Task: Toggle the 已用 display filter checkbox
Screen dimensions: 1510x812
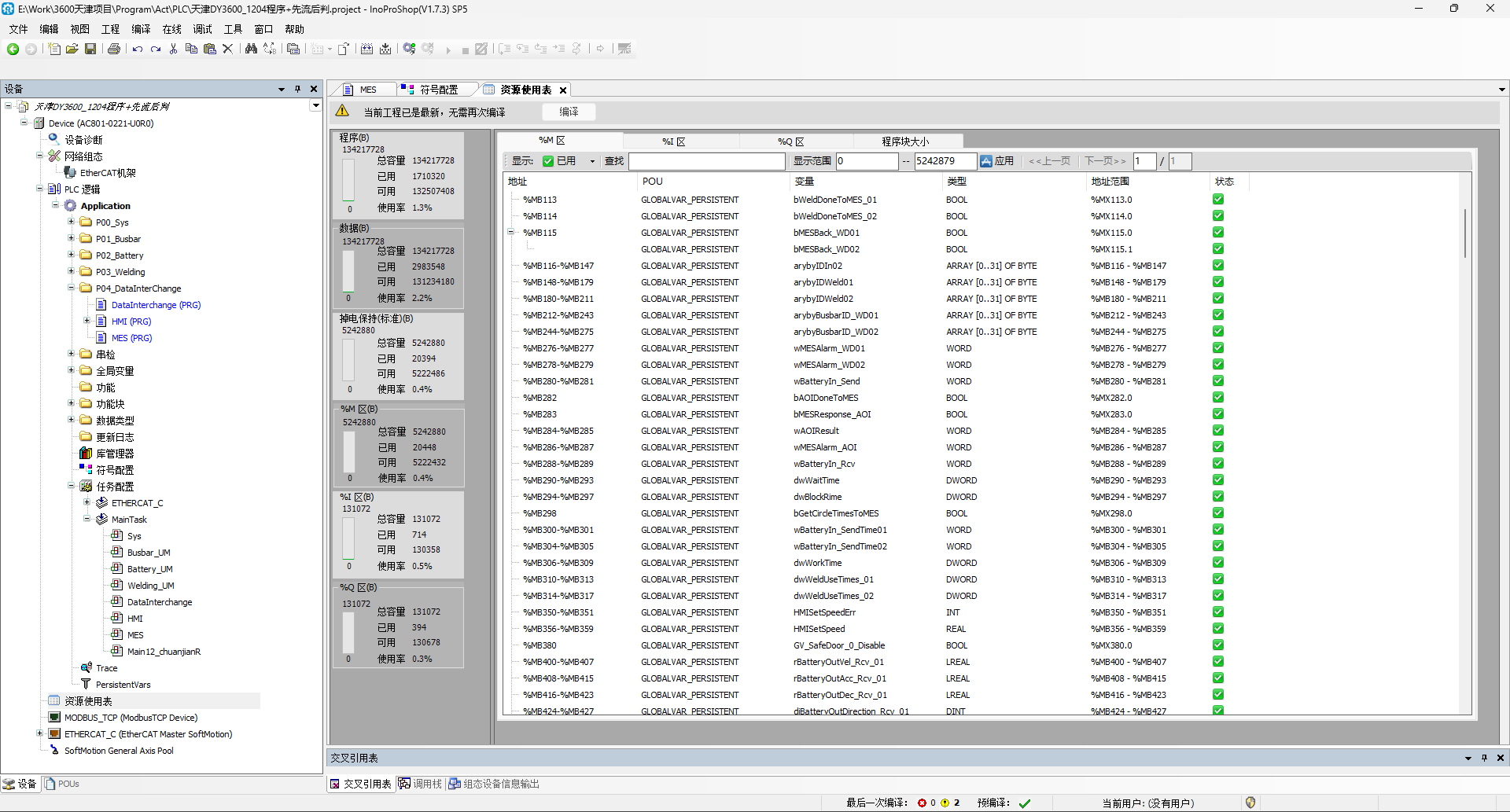Action: pos(548,161)
